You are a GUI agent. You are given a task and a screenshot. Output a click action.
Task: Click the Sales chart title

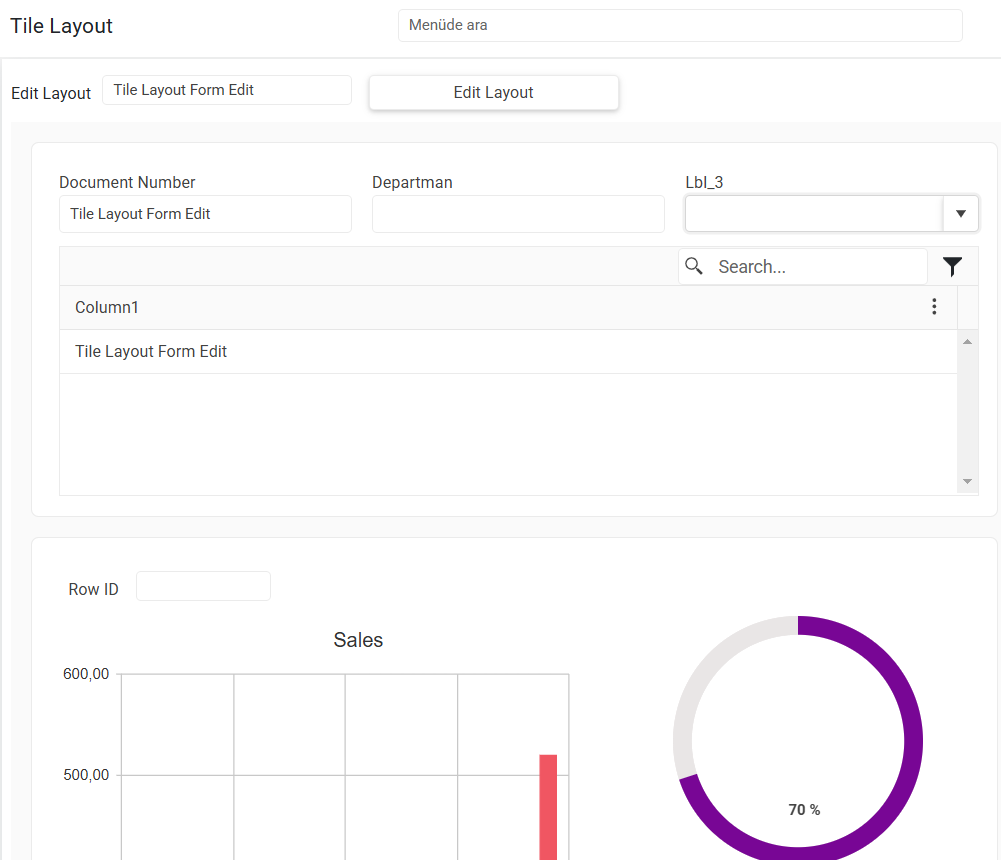(358, 640)
